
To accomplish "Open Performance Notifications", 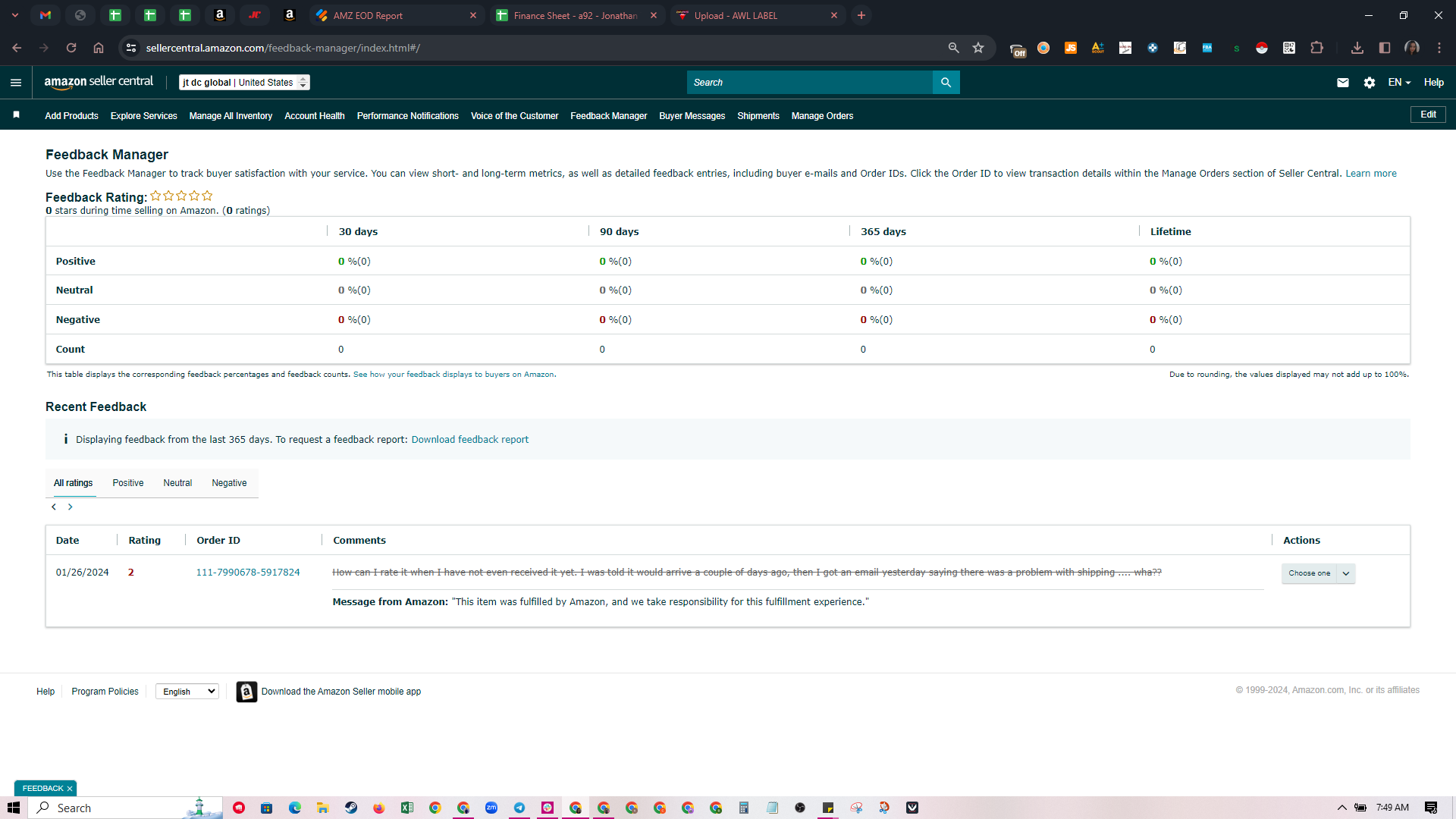I will pyautogui.click(x=408, y=116).
